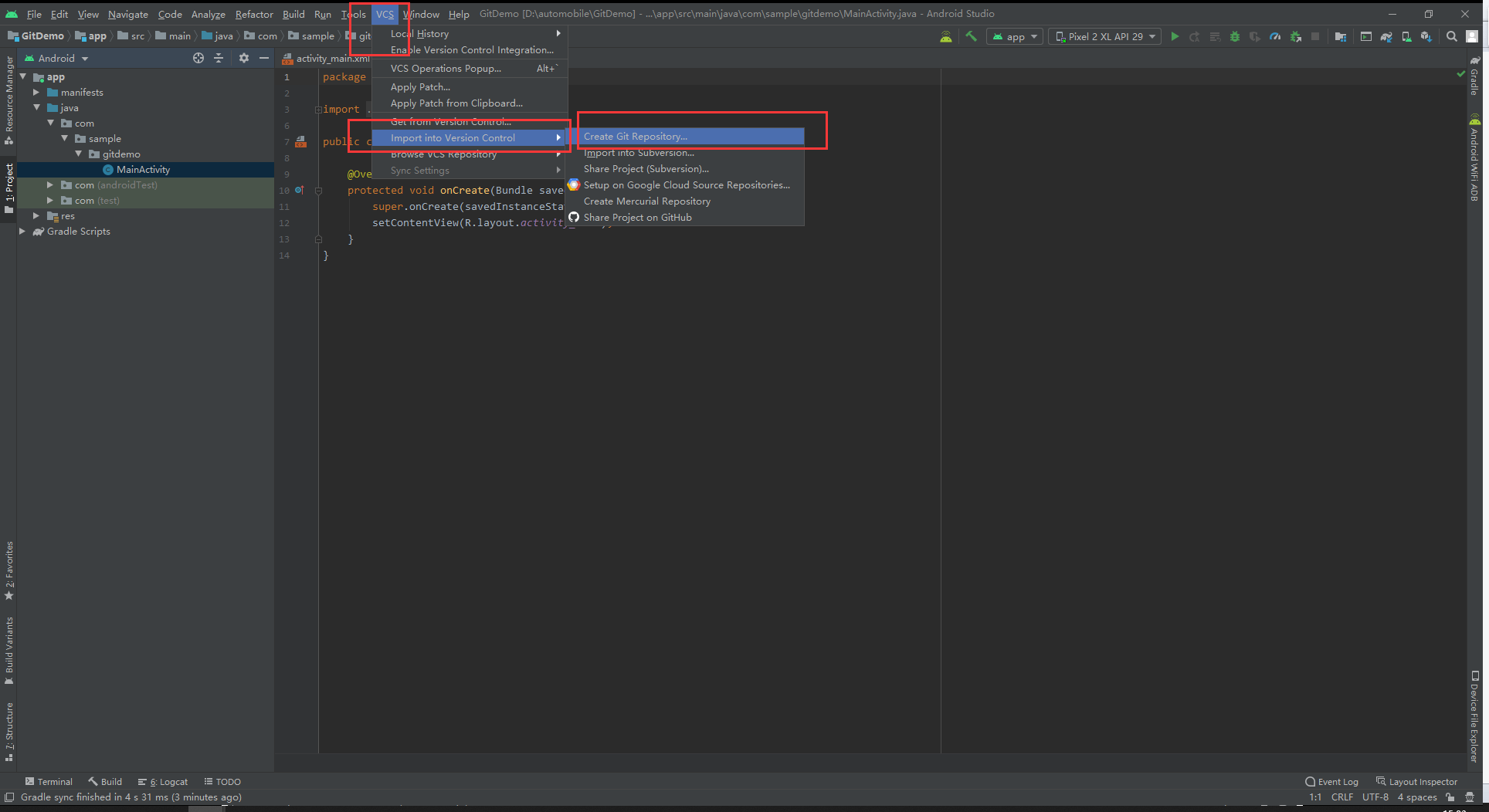Click the Debug app bug icon
The height and width of the screenshot is (812, 1489).
1235,36
